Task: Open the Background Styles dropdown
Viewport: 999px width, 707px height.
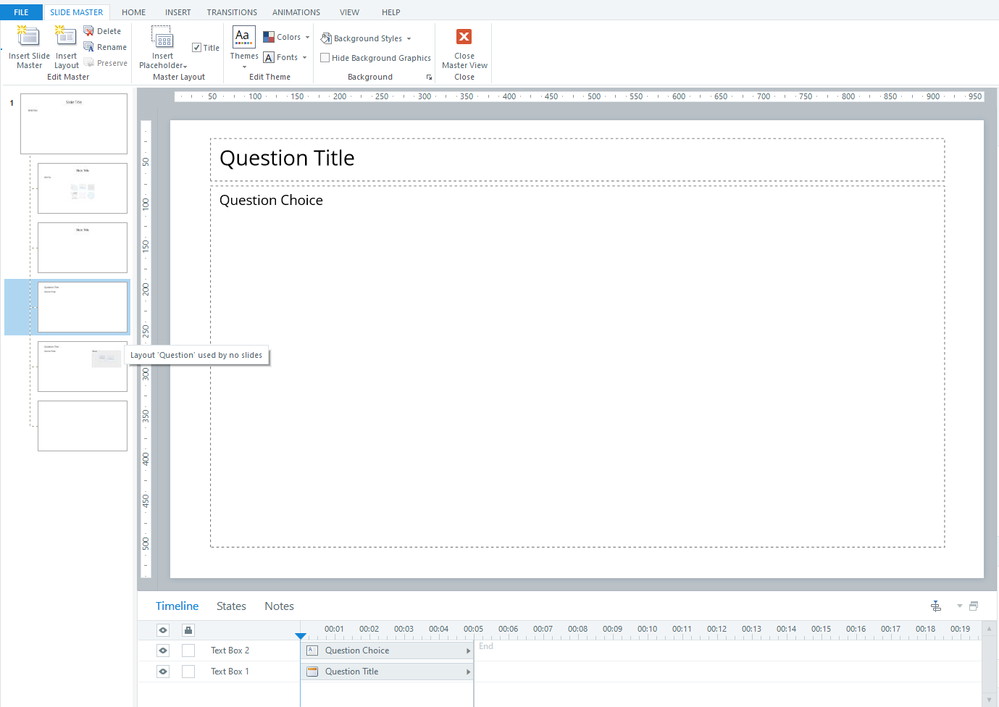Action: pos(366,38)
